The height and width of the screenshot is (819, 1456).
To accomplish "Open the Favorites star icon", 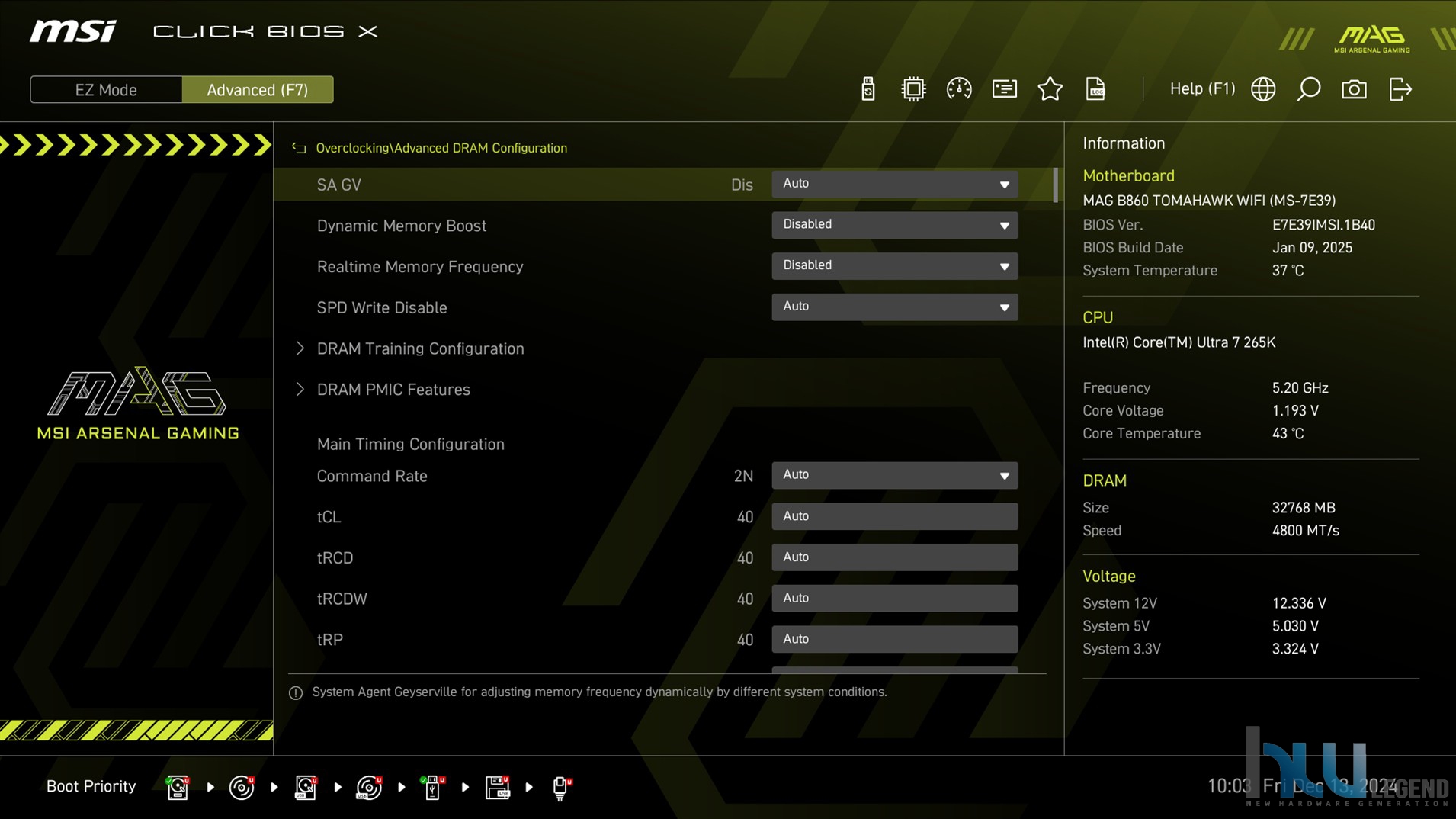I will (1050, 89).
